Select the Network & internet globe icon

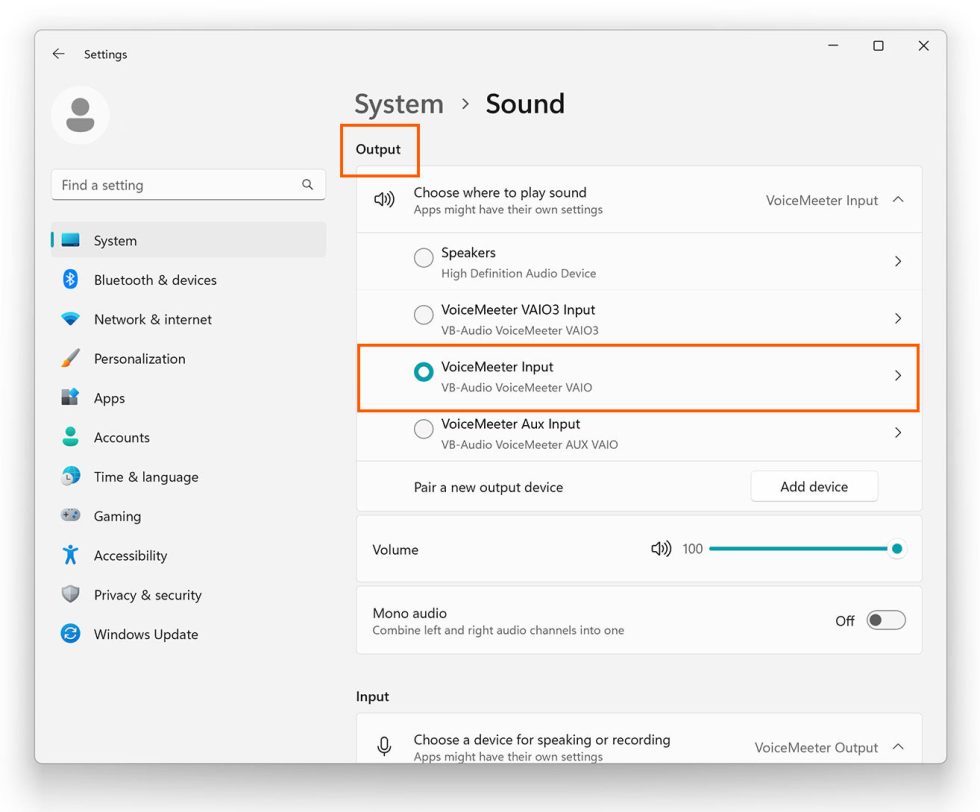[70, 319]
